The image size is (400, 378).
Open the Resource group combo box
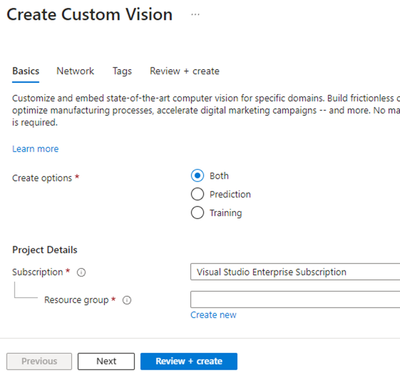295,299
